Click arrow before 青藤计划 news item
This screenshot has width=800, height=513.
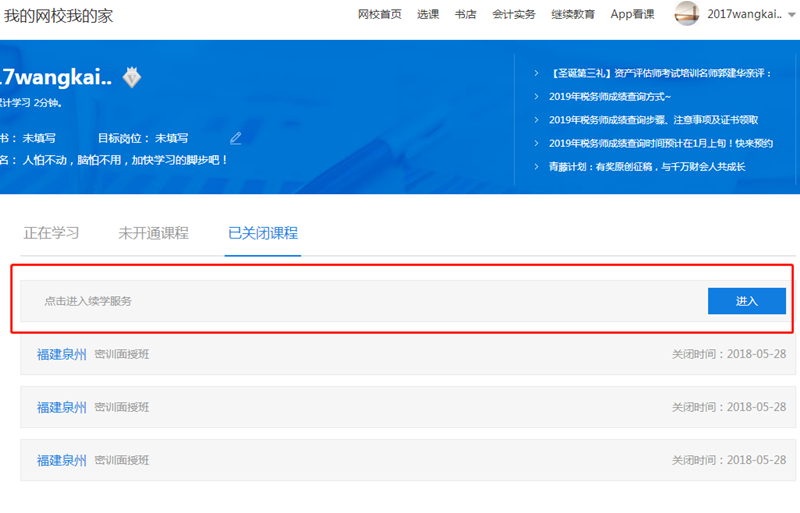coord(536,166)
